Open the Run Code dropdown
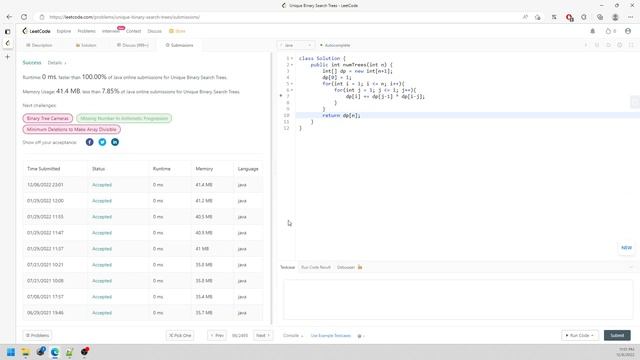The image size is (640, 360). coord(580,336)
